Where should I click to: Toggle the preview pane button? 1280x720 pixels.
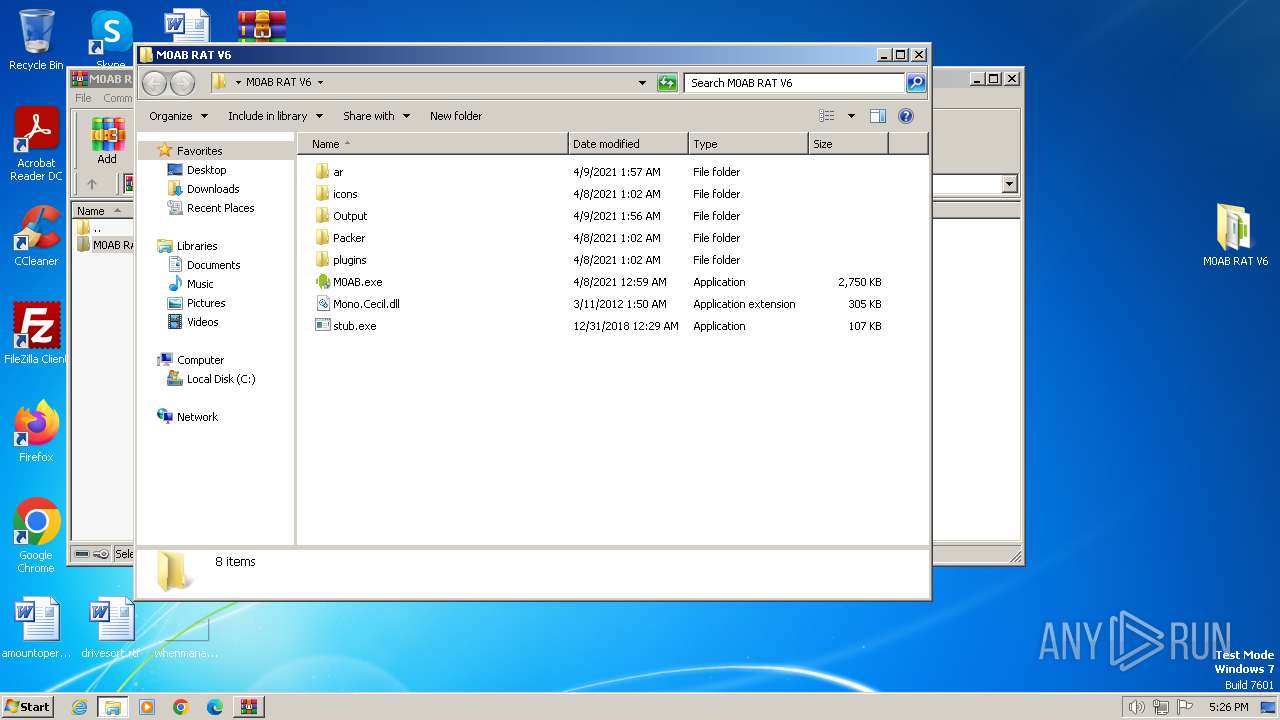[878, 116]
